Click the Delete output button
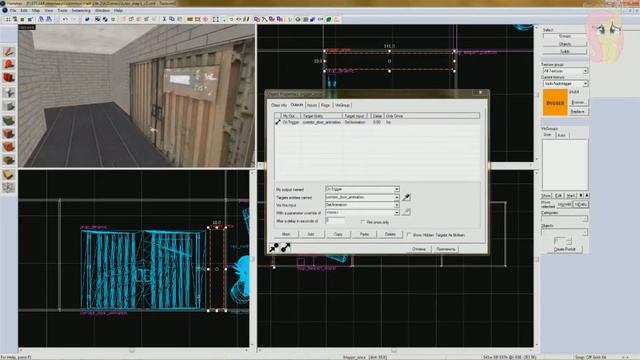 pos(390,234)
